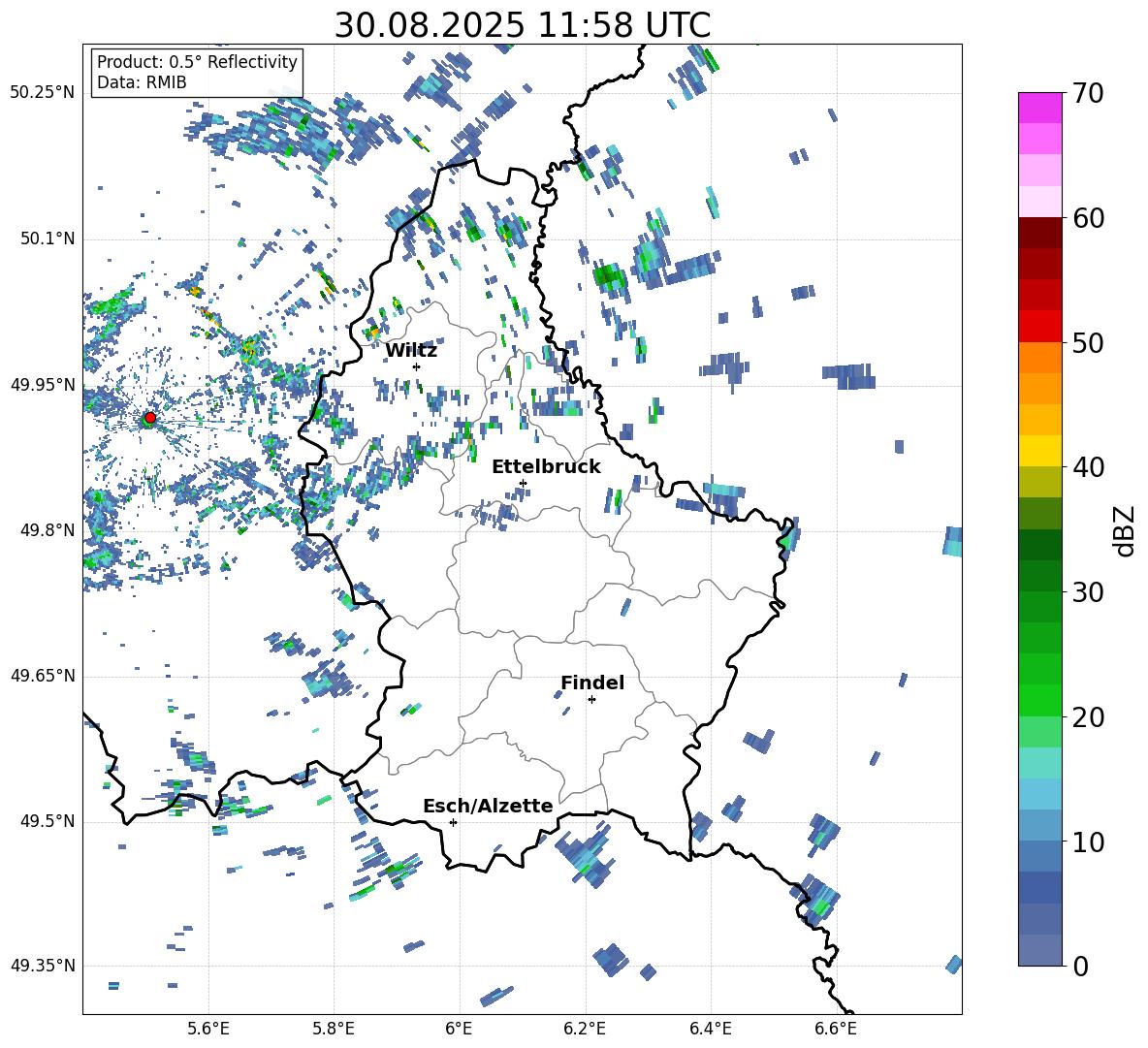Click the 6.6°E longitude label
Viewport: 1148px width, 1048px height.
point(836,1030)
